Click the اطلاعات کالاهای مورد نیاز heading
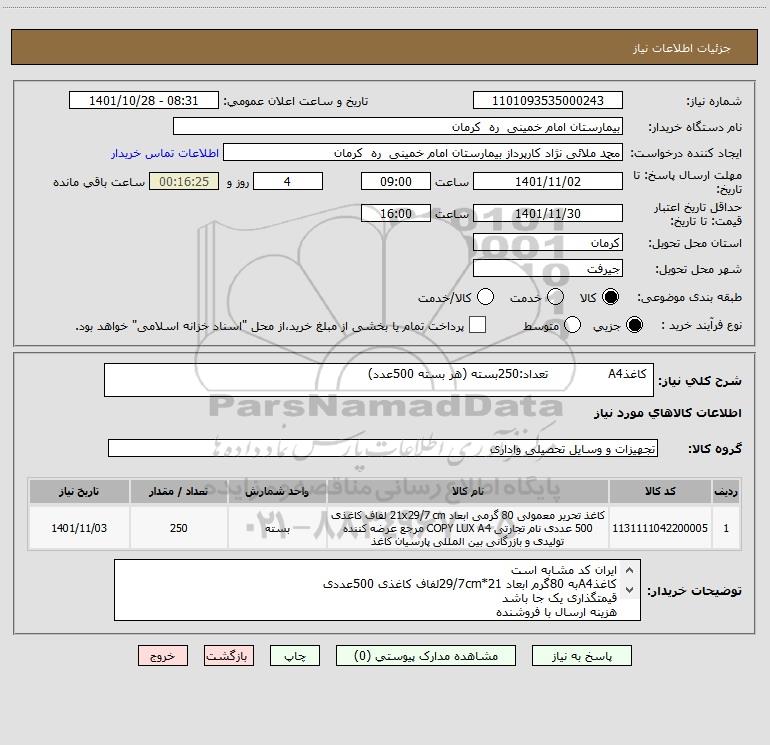770x745 pixels. (667, 413)
